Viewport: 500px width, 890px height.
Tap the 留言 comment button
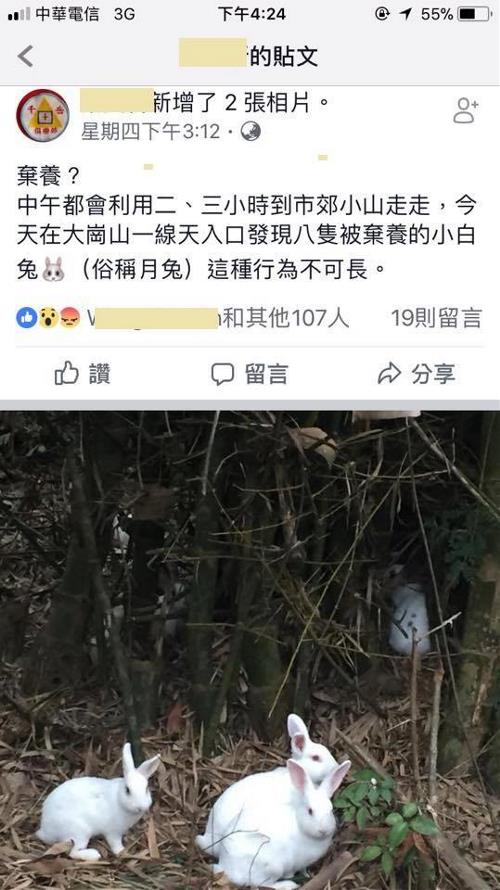(x=250, y=374)
